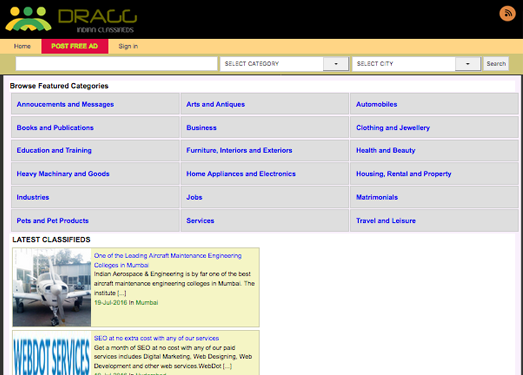Open the Aircraft Maintenance Engineering Colleges ad
The height and width of the screenshot is (375, 523).
coord(168,260)
